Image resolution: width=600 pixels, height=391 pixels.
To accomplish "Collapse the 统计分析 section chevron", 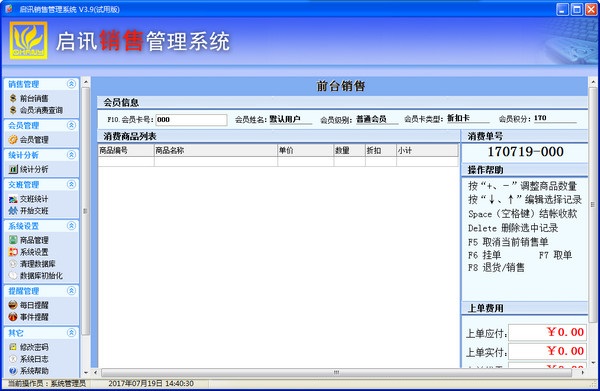I will point(72,155).
